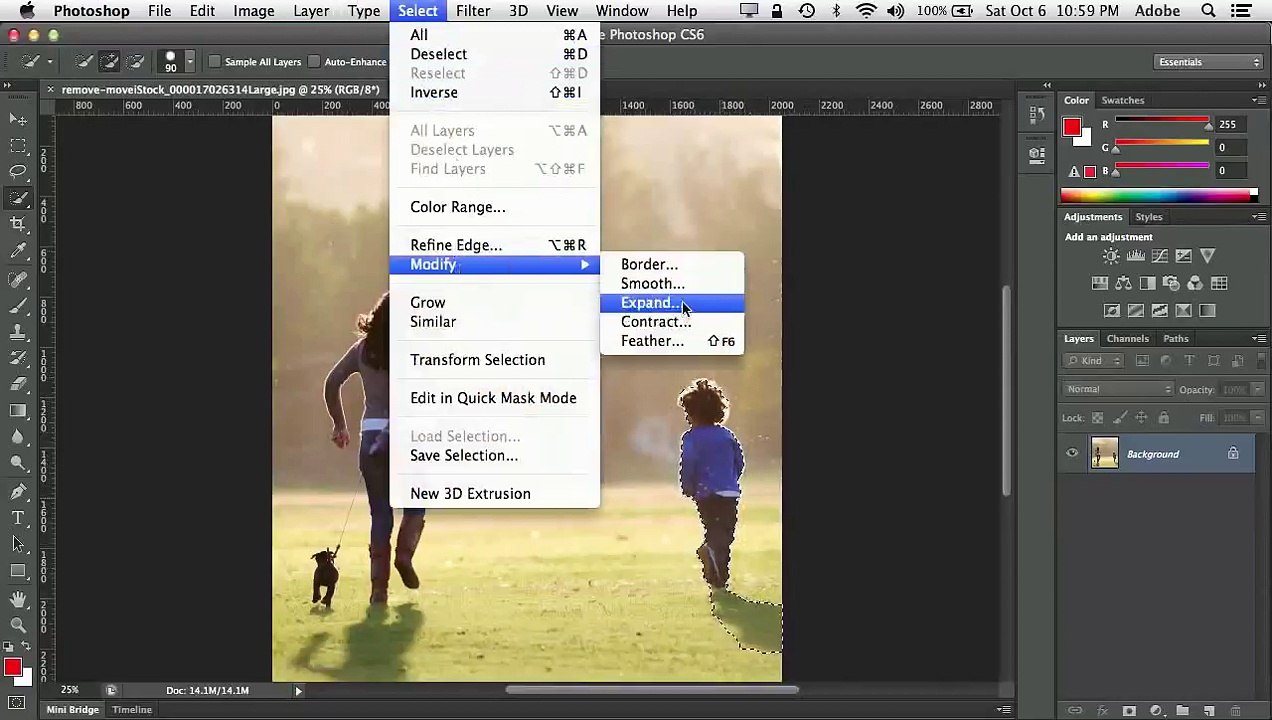Add a Brightness/Contrast adjustment
This screenshot has height=720, width=1272.
pyautogui.click(x=1111, y=257)
